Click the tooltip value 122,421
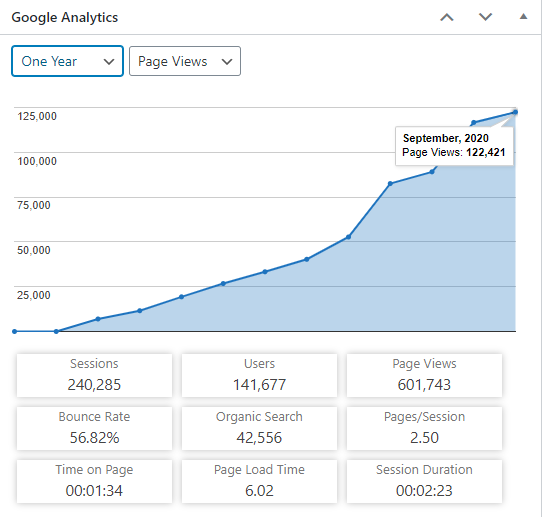Viewport: 542px width, 517px height. tap(486, 152)
